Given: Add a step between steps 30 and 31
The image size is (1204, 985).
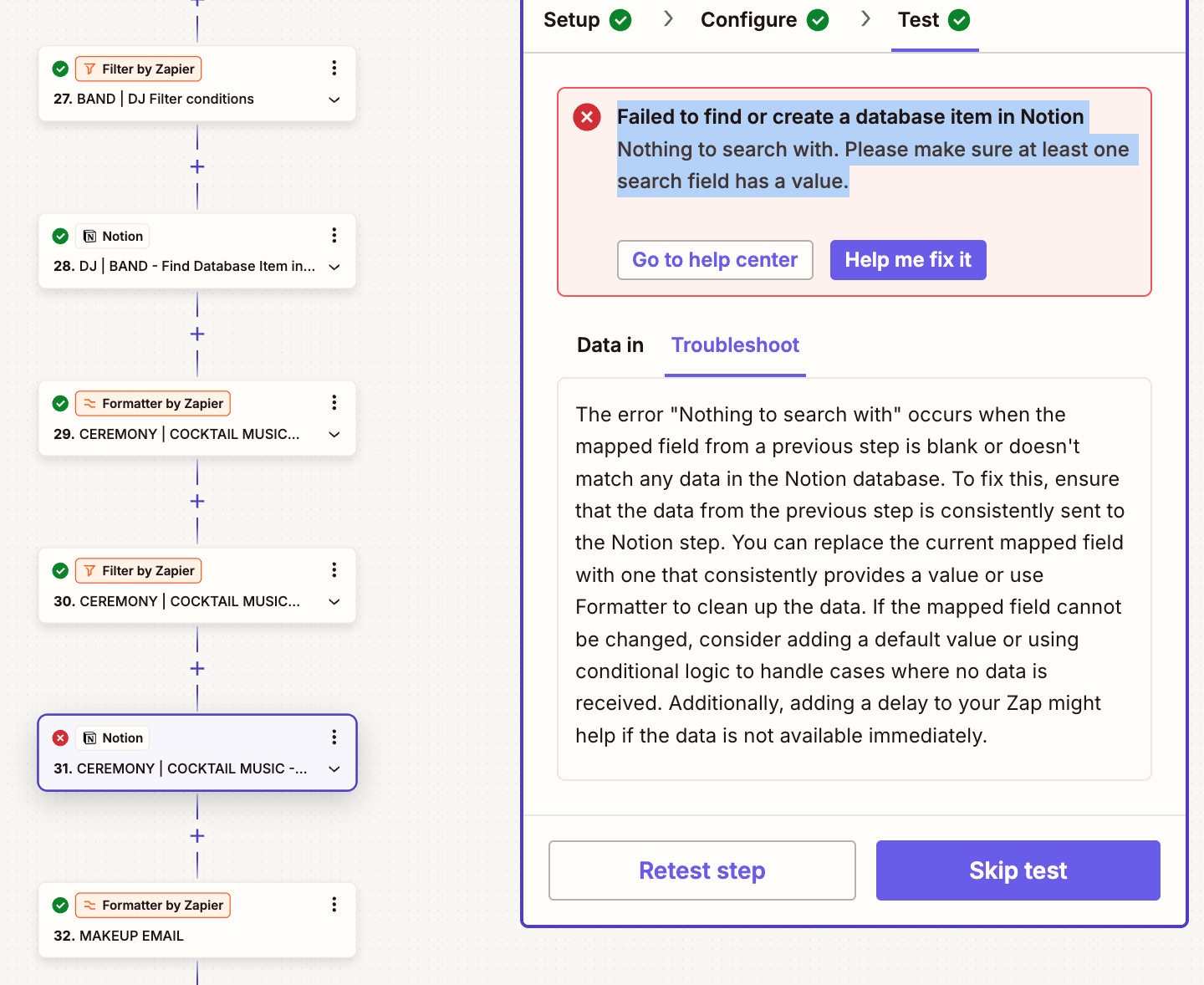Looking at the screenshot, I should pos(197,668).
